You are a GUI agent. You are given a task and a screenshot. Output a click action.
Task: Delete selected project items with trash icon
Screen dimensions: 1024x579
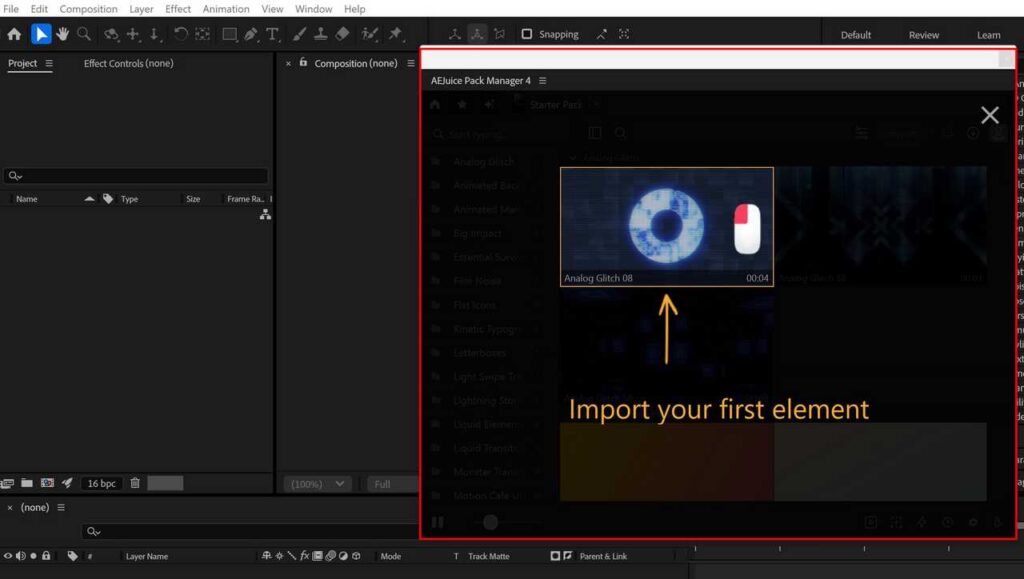pos(135,483)
